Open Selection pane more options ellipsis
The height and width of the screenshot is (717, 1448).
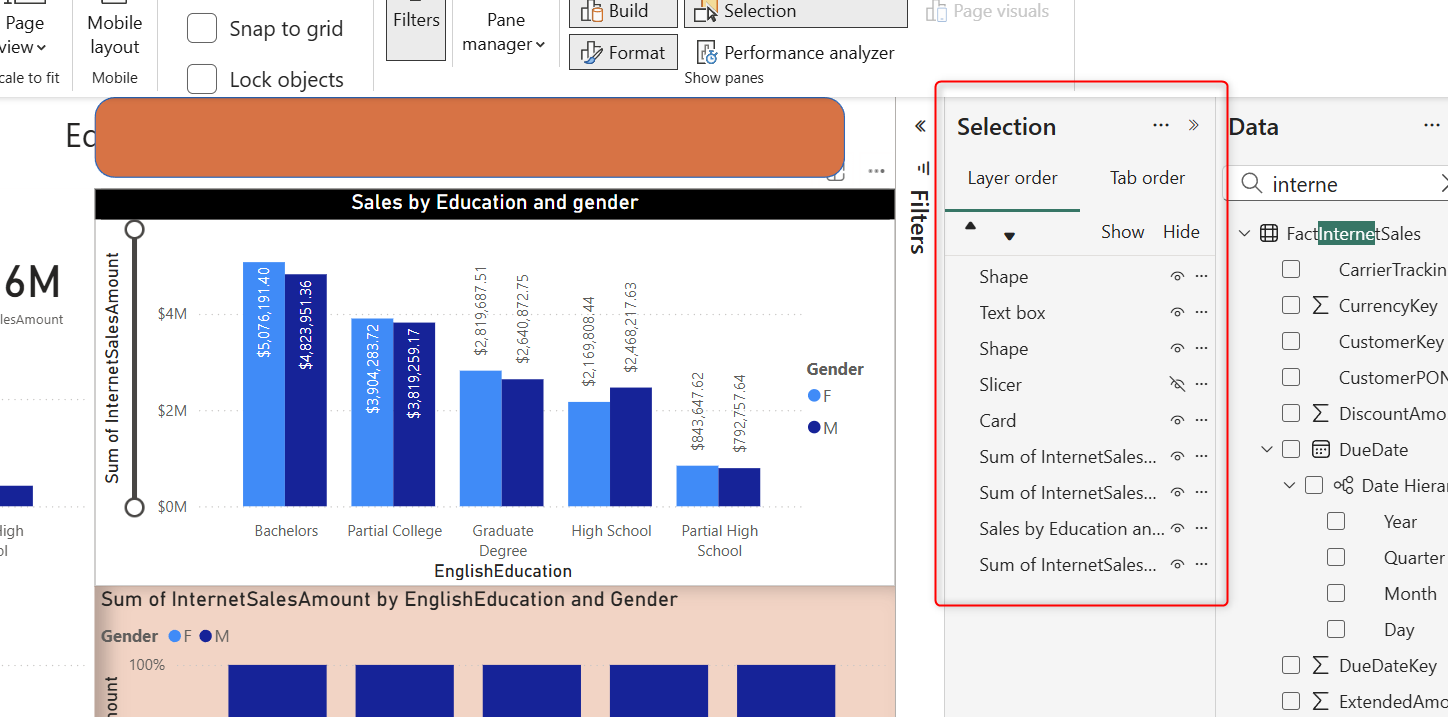1161,126
